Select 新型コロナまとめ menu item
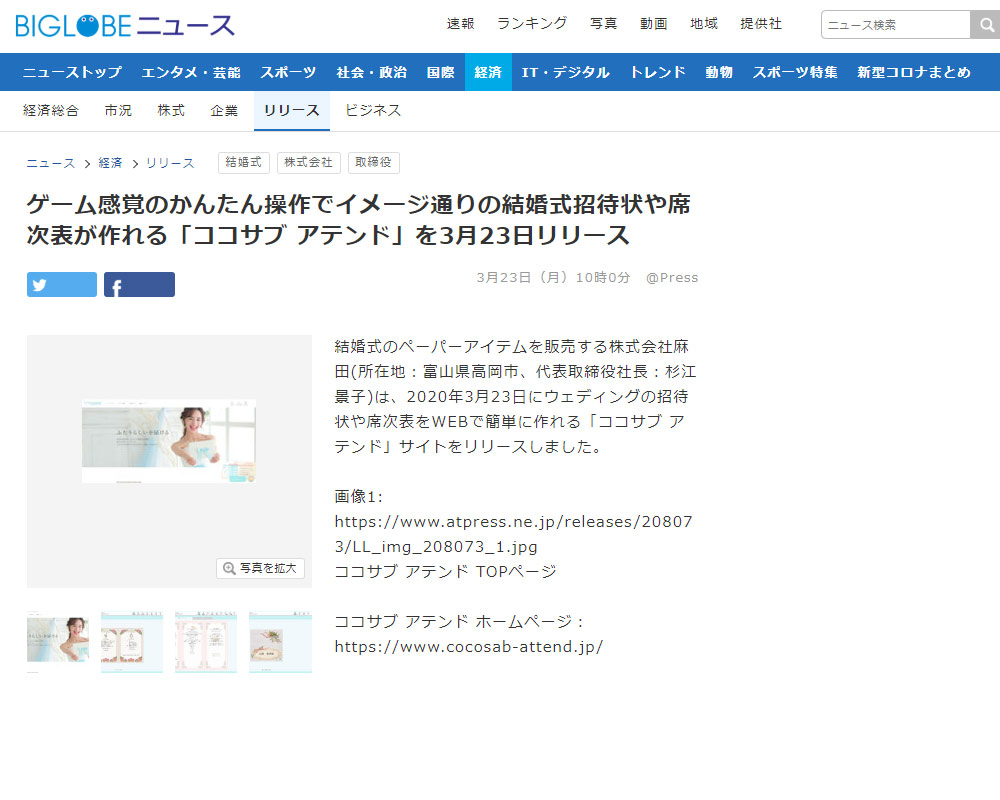The width and height of the screenshot is (1000, 800). pyautogui.click(x=914, y=72)
